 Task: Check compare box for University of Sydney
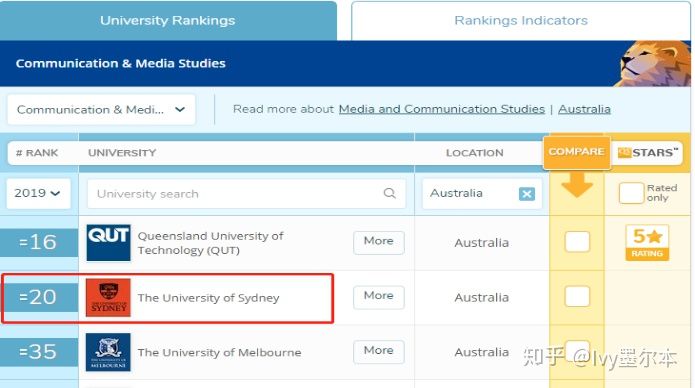pyautogui.click(x=577, y=296)
